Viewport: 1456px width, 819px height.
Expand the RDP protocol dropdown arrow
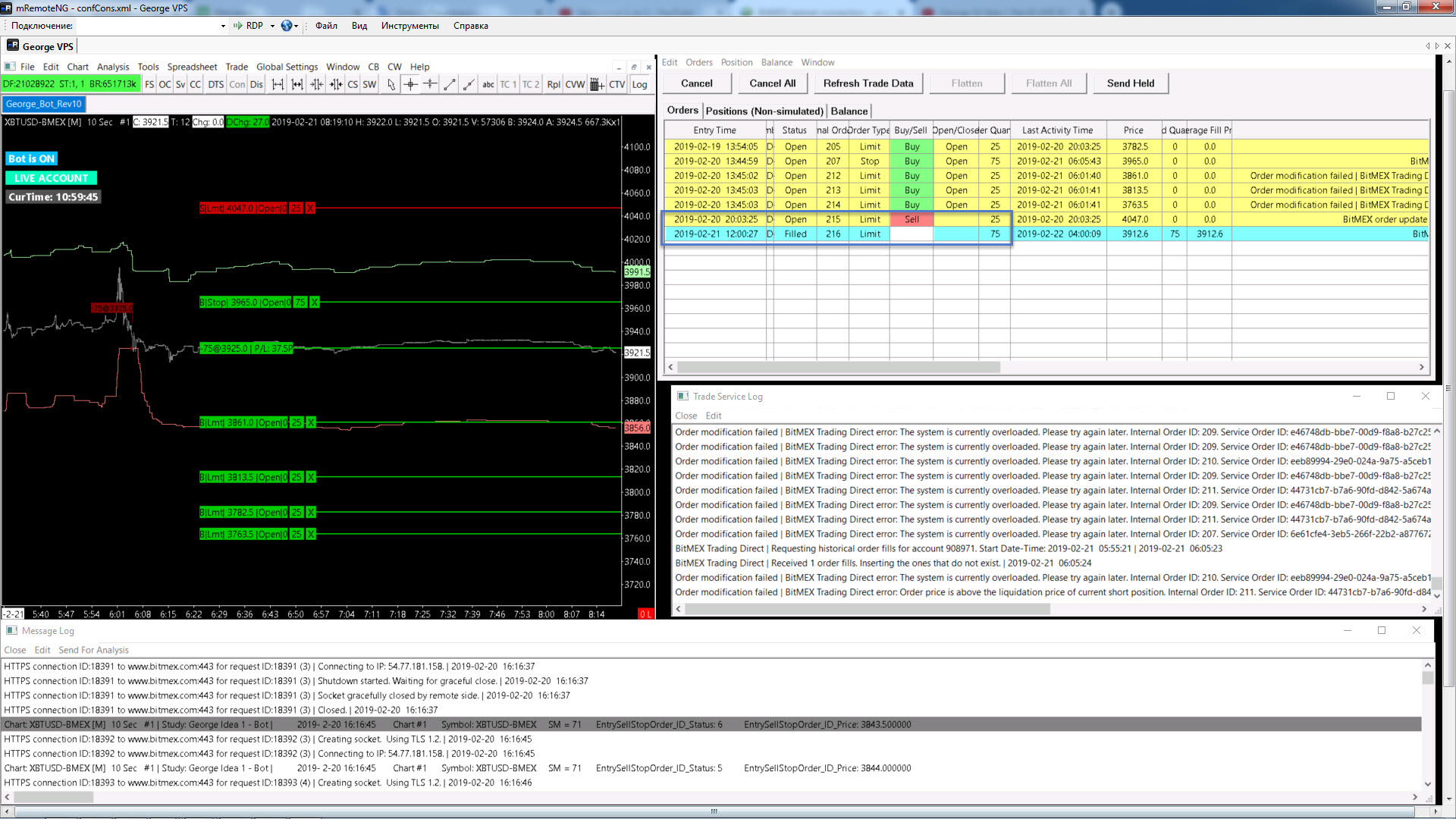[x=272, y=26]
